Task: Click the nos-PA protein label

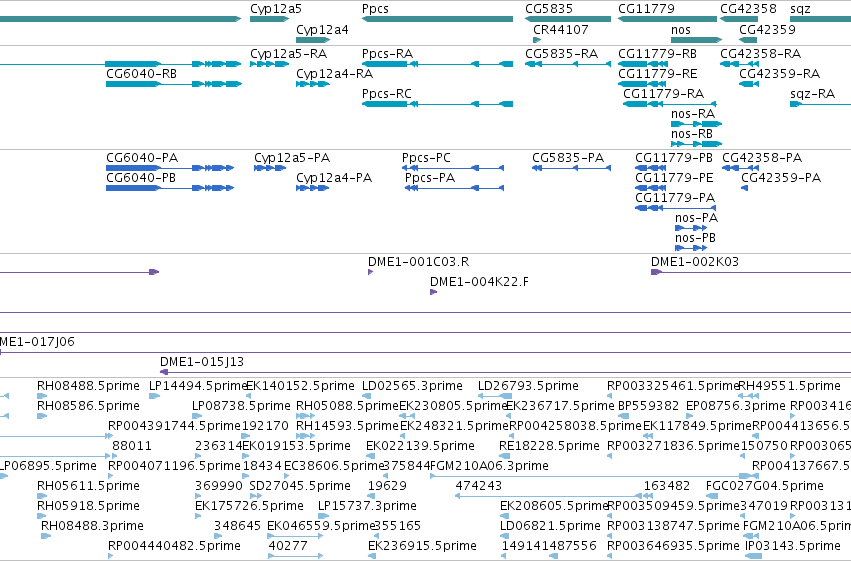Action: (697, 218)
